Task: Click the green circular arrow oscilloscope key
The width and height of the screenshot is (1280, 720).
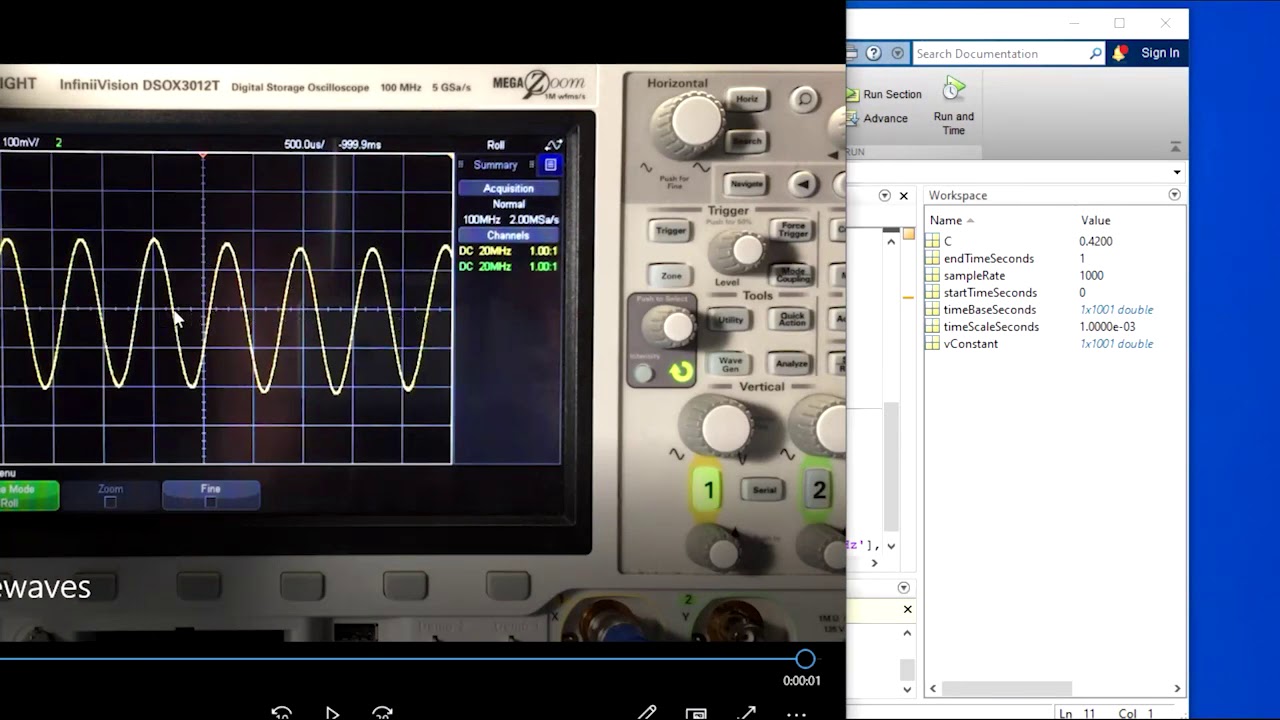Action: coord(681,372)
